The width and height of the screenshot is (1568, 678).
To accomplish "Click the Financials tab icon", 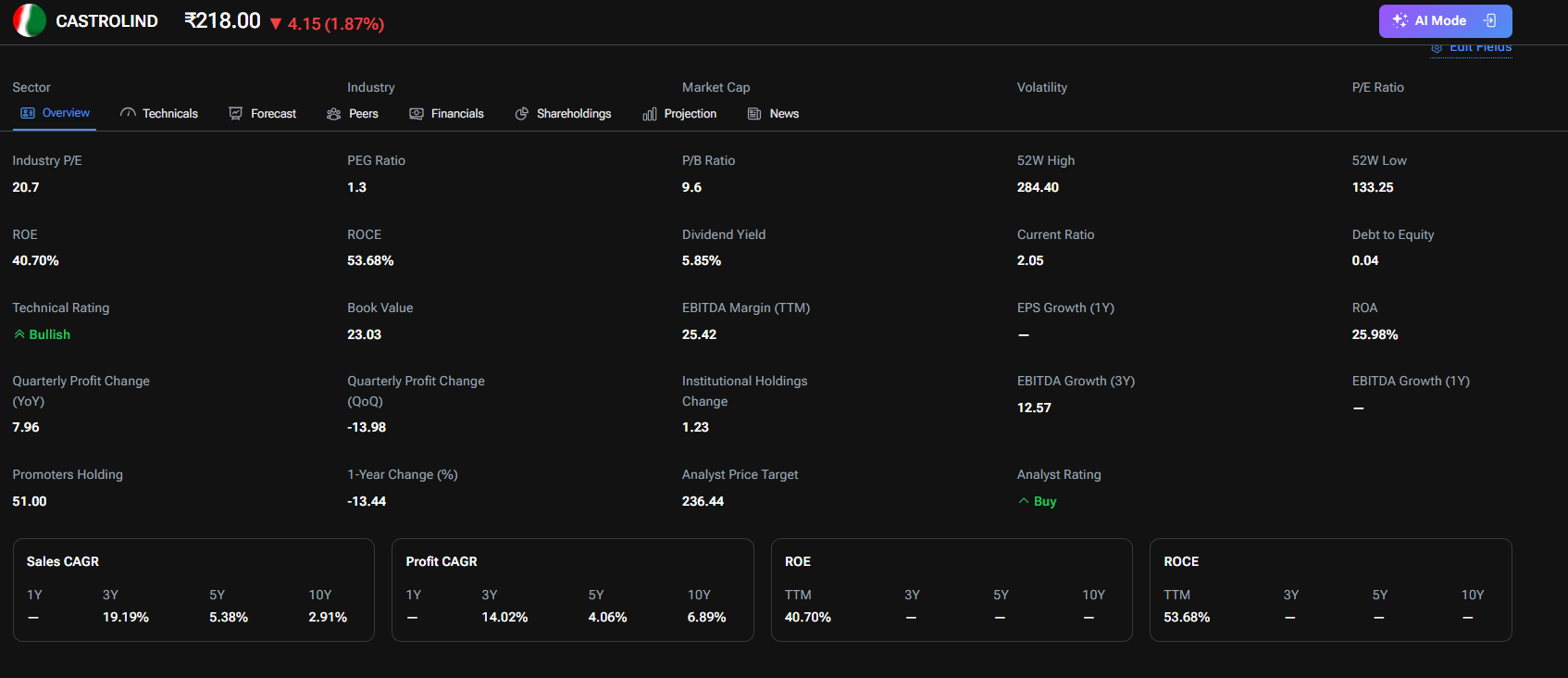I will click(417, 114).
